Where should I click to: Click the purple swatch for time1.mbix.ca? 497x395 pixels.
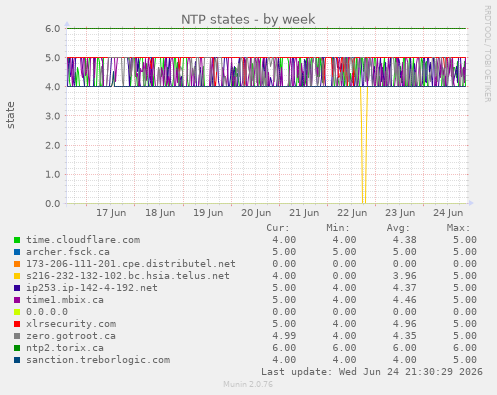pyautogui.click(x=17, y=300)
